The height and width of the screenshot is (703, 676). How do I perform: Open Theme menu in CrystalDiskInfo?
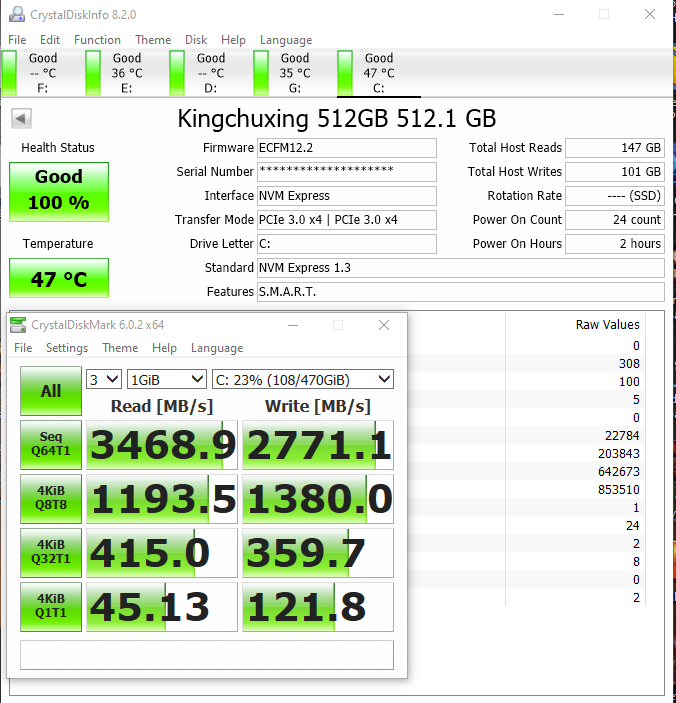click(x=153, y=40)
